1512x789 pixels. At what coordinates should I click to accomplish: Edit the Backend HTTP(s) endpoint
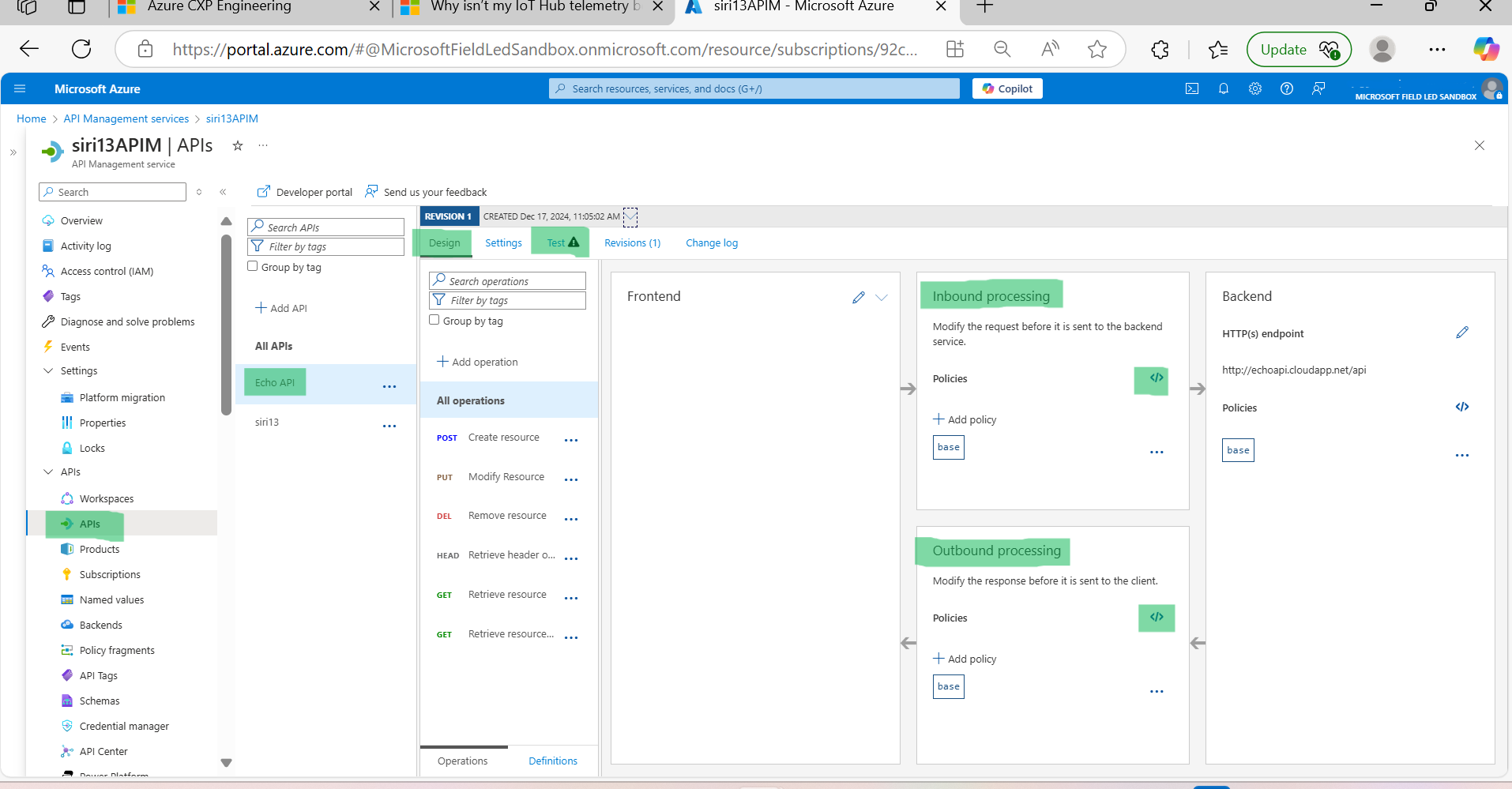[x=1462, y=333]
